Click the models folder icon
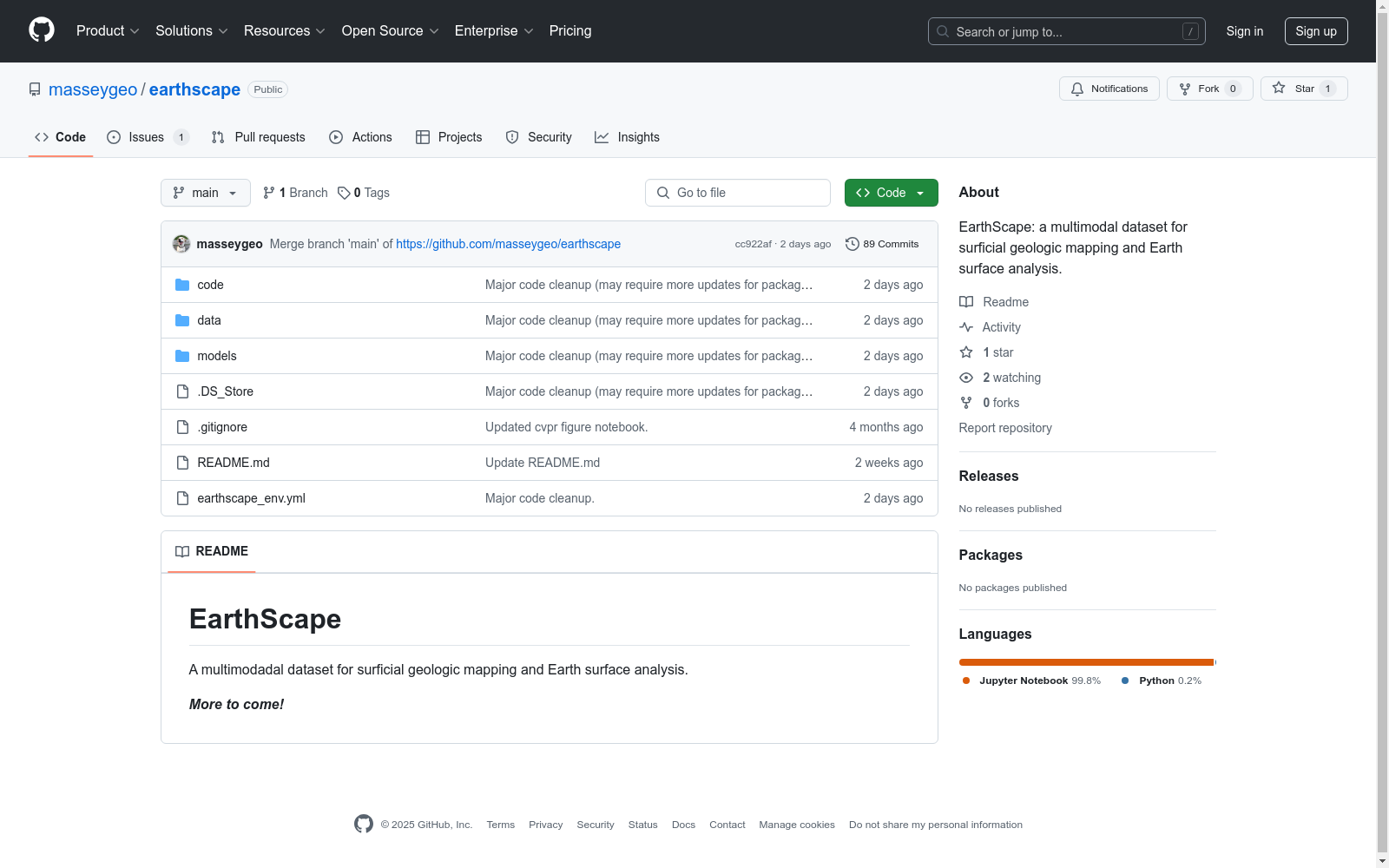 pos(182,356)
